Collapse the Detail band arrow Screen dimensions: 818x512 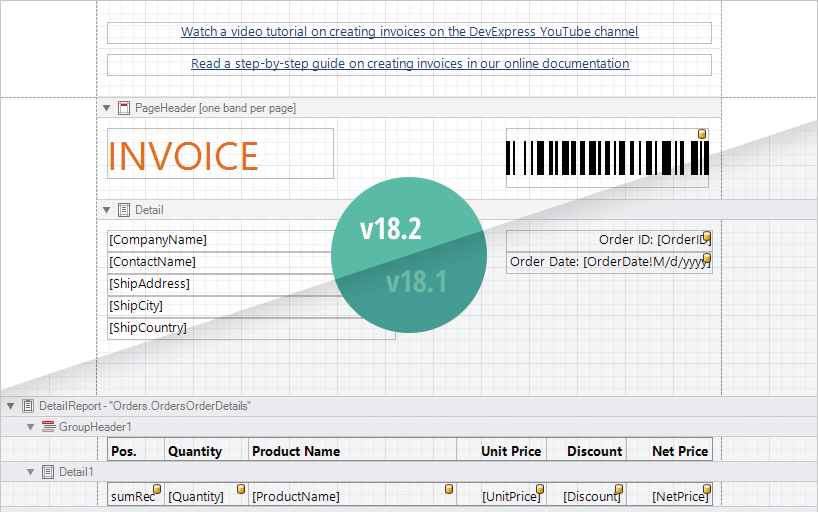[106, 210]
